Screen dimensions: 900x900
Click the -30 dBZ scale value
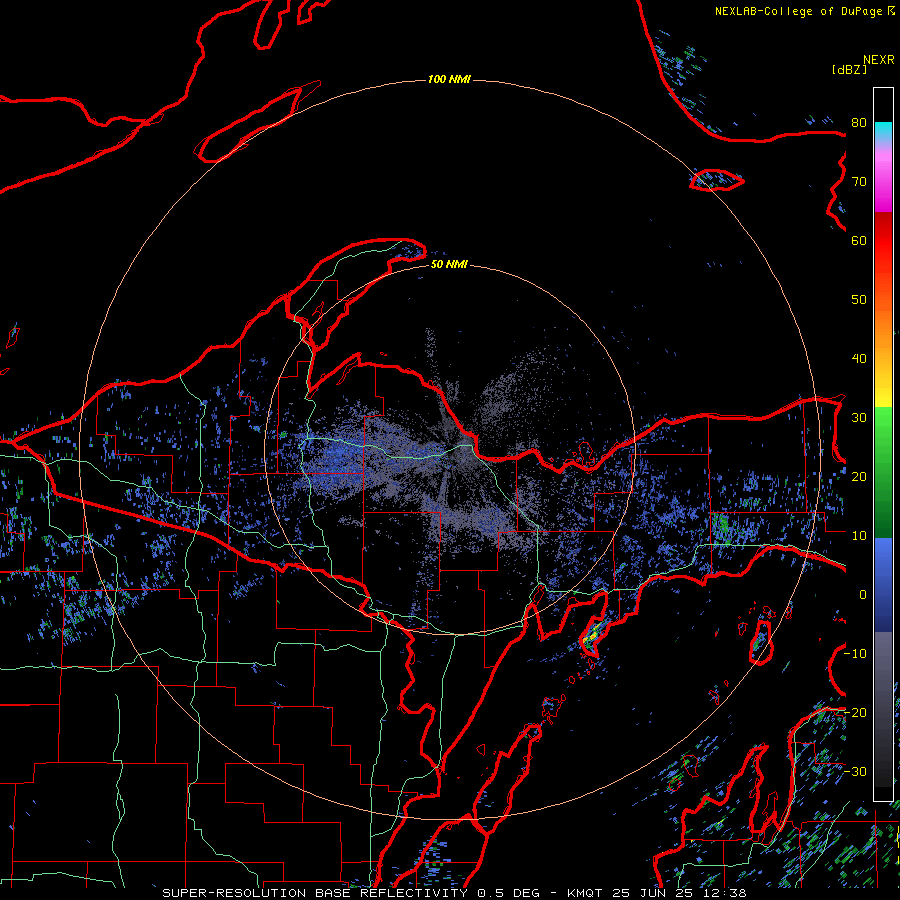point(855,771)
